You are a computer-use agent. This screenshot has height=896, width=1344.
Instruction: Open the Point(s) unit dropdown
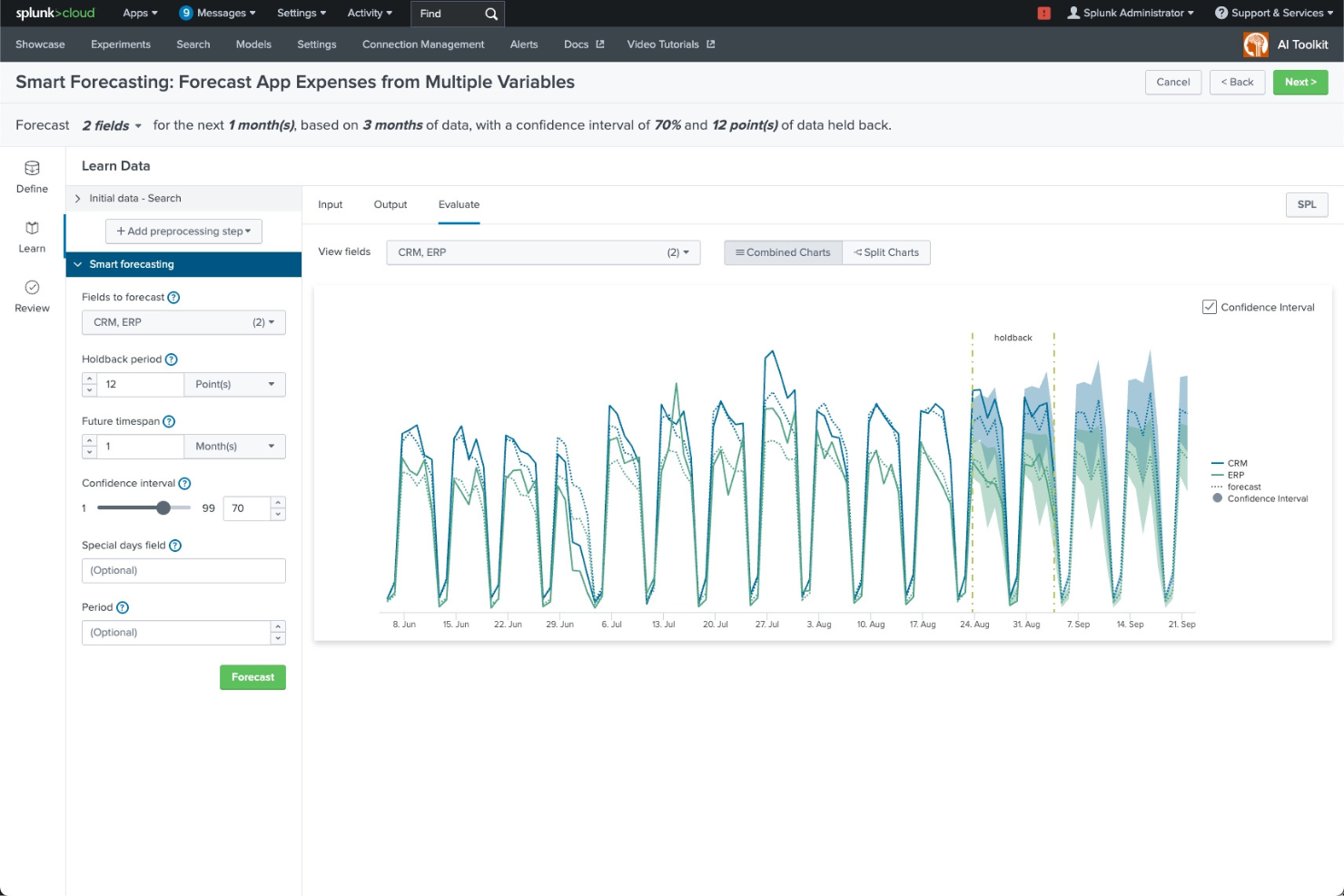pyautogui.click(x=234, y=384)
